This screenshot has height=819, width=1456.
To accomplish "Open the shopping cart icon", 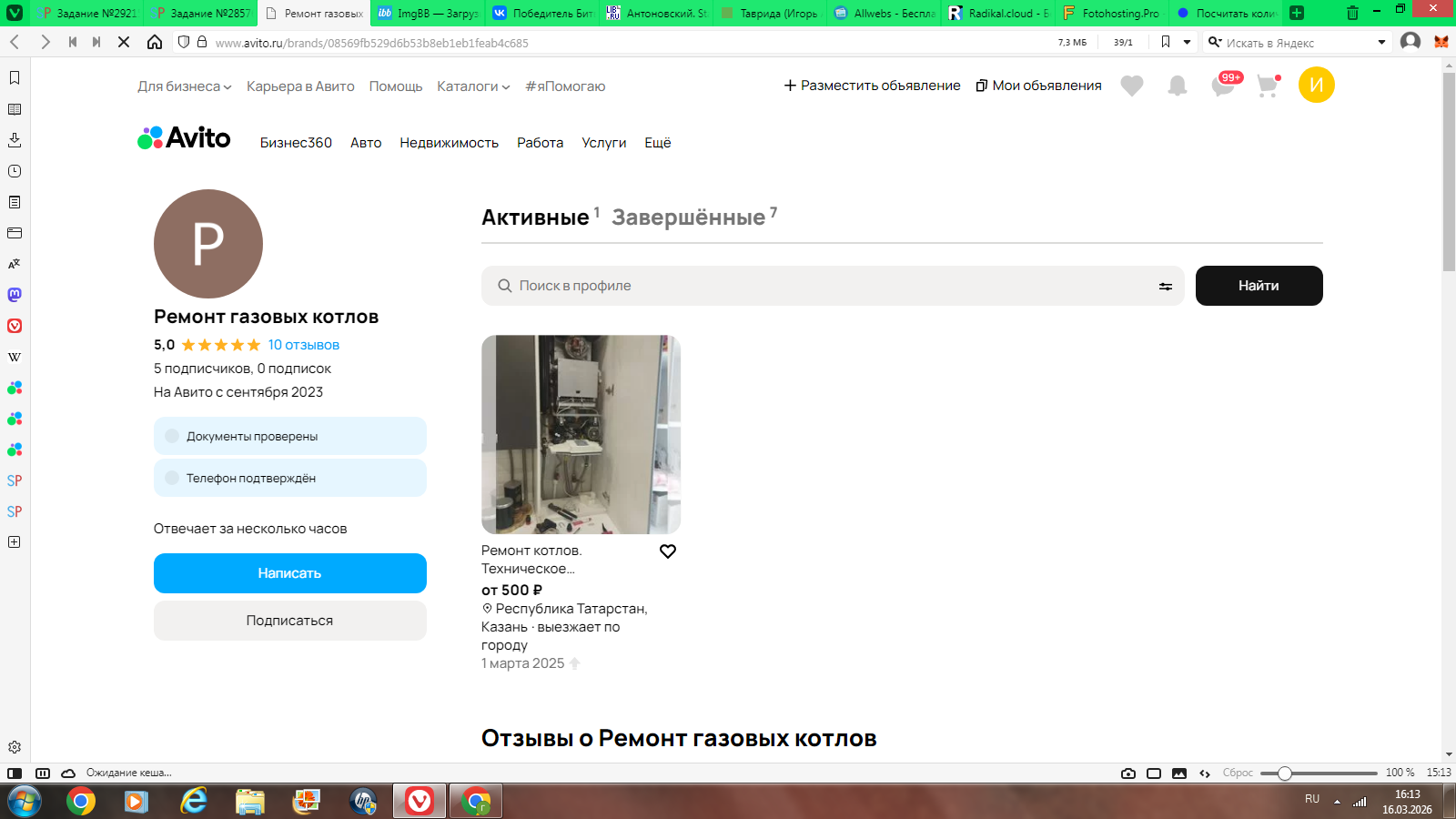I will pos(1267,86).
